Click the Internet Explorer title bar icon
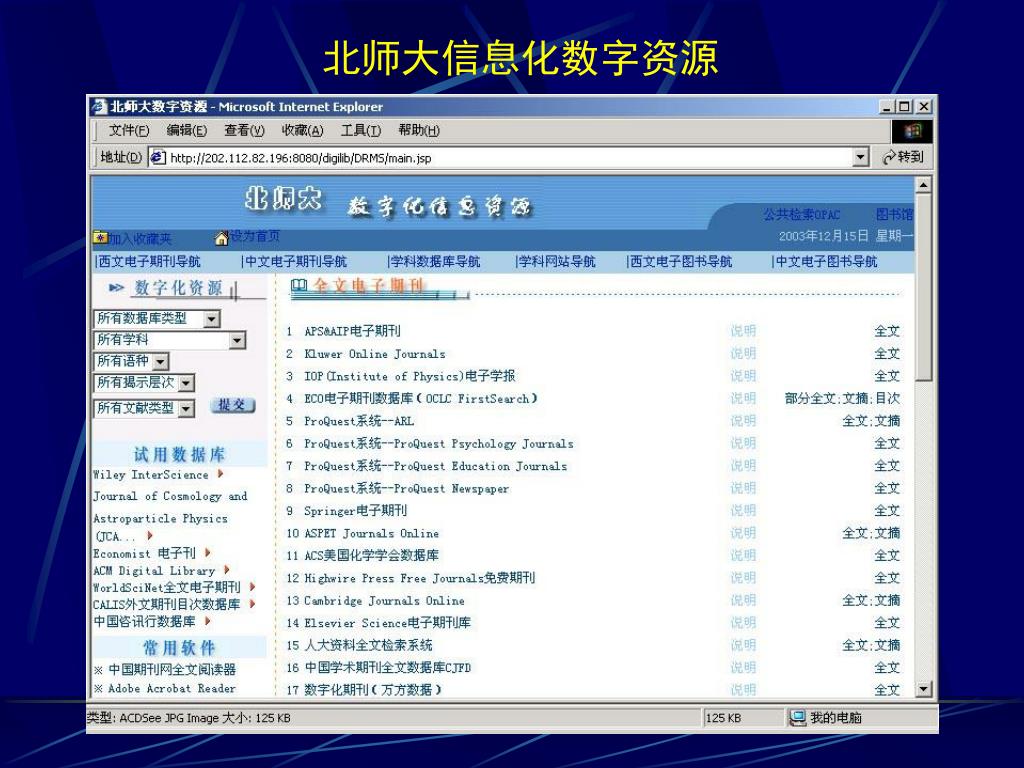This screenshot has height=768, width=1024. click(x=99, y=106)
